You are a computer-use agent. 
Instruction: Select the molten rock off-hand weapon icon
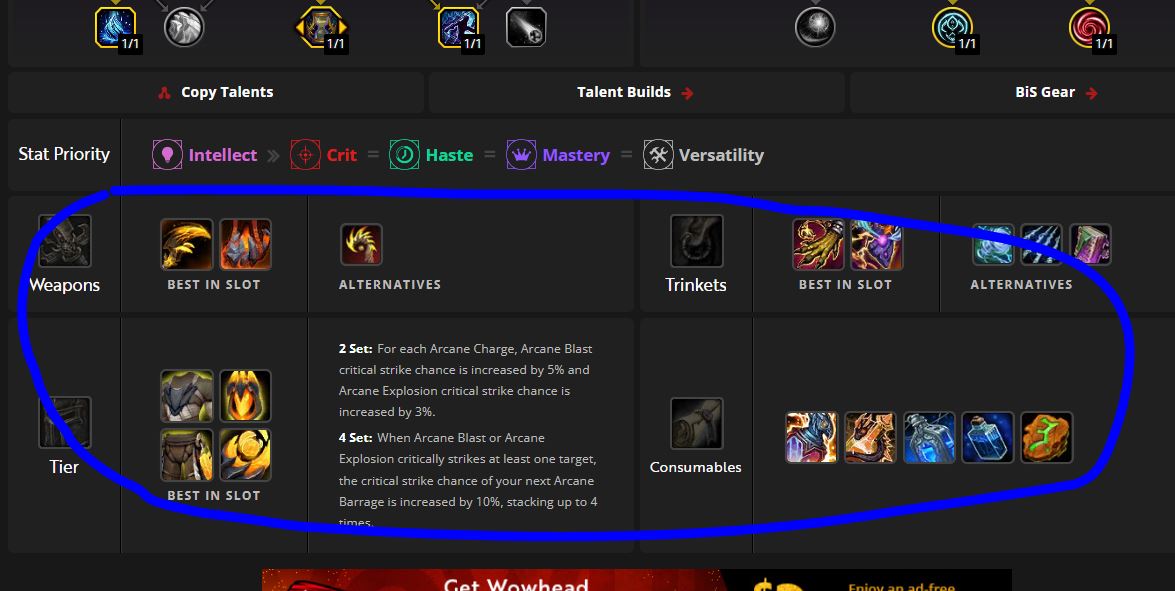(245, 244)
